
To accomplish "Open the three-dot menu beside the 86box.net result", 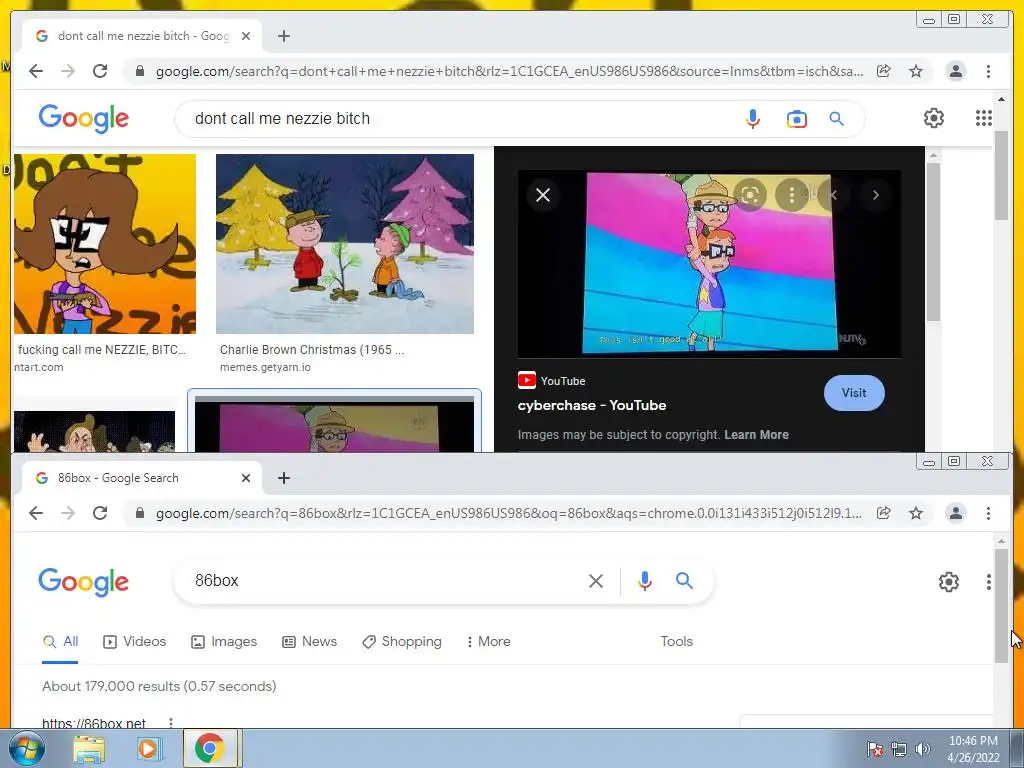I will 170,722.
